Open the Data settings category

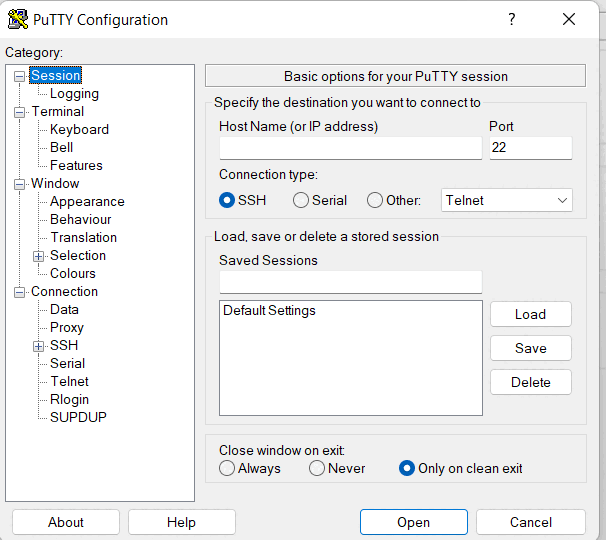click(64, 309)
